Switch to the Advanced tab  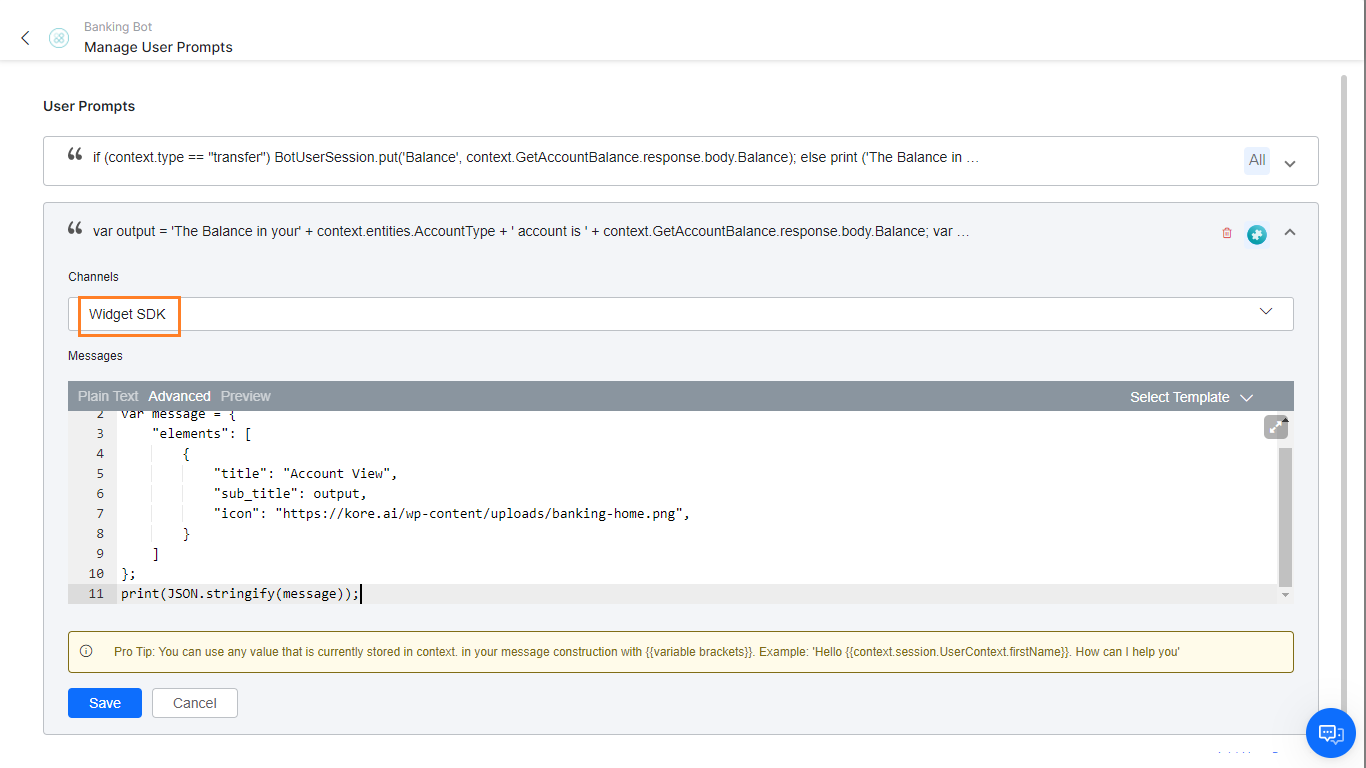(179, 396)
